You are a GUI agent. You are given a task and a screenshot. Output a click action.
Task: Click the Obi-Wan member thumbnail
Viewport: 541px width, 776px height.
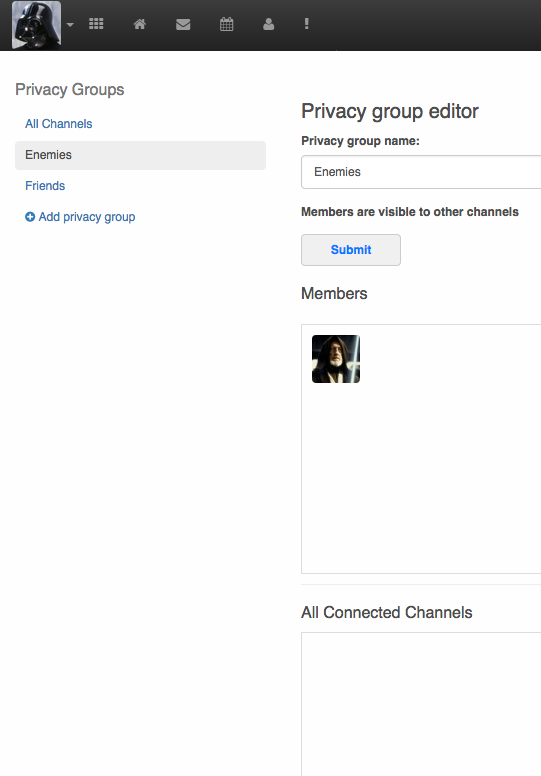[336, 359]
